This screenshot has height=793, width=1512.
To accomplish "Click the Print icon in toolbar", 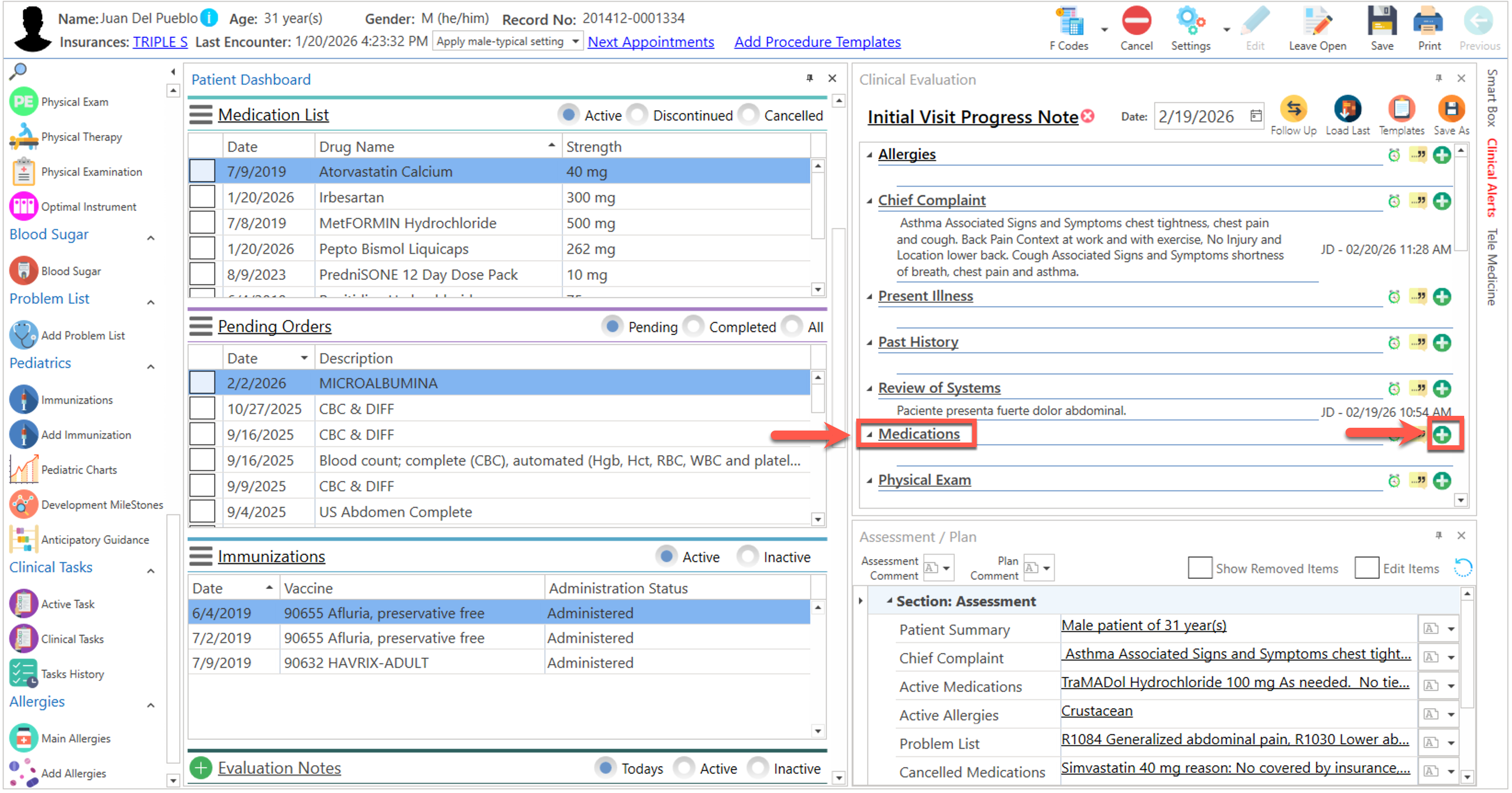I will tap(1428, 22).
